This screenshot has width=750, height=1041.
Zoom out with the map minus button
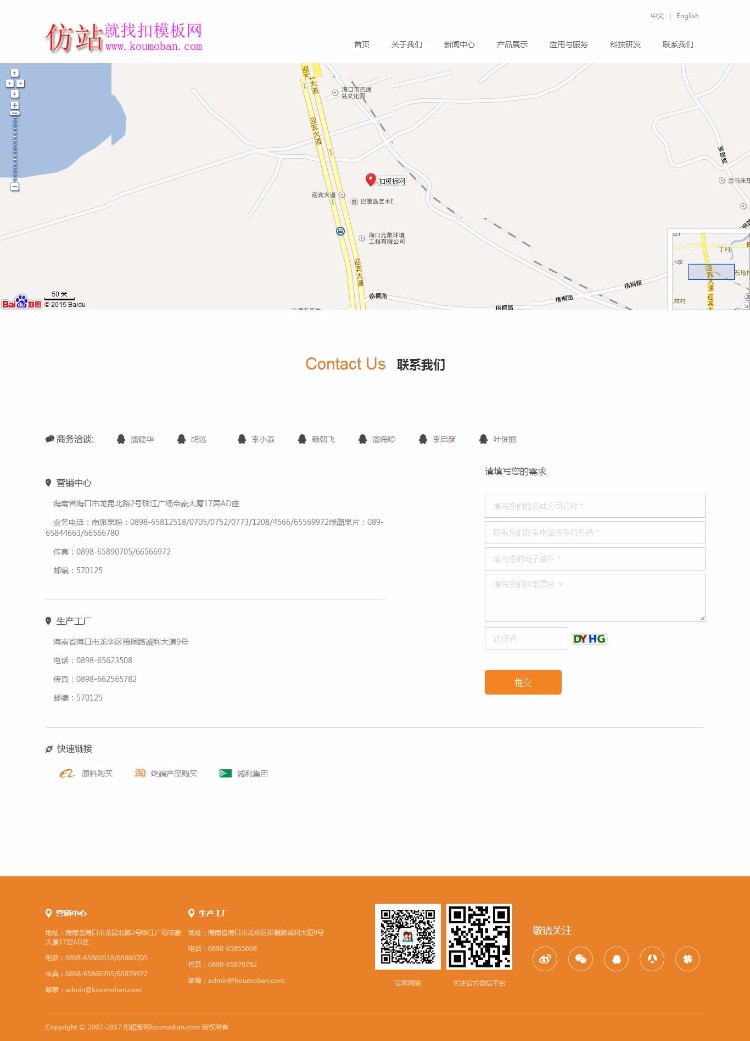(15, 187)
